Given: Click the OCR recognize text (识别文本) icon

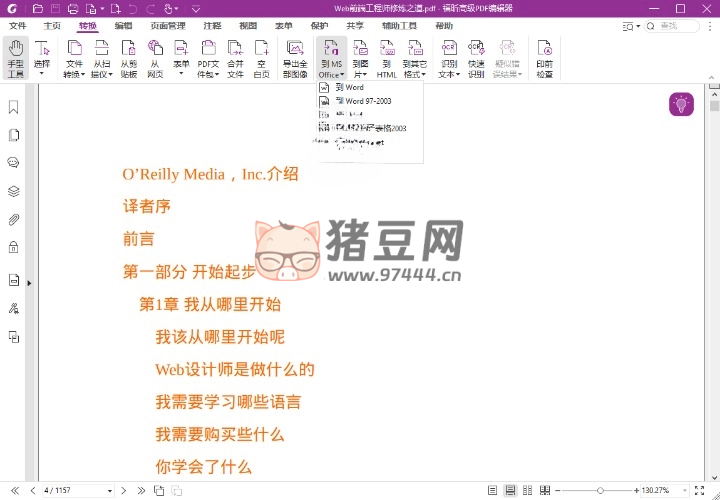Looking at the screenshot, I should (x=449, y=59).
